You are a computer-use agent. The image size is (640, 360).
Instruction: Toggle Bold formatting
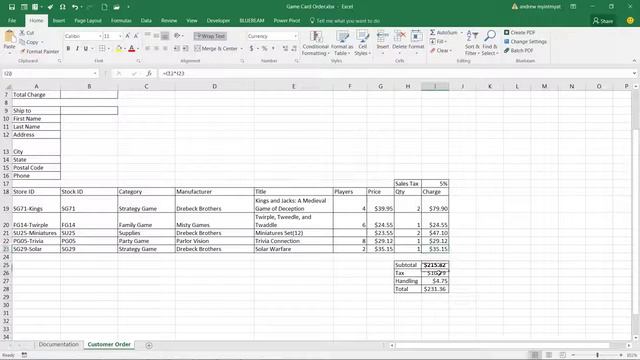click(68, 49)
